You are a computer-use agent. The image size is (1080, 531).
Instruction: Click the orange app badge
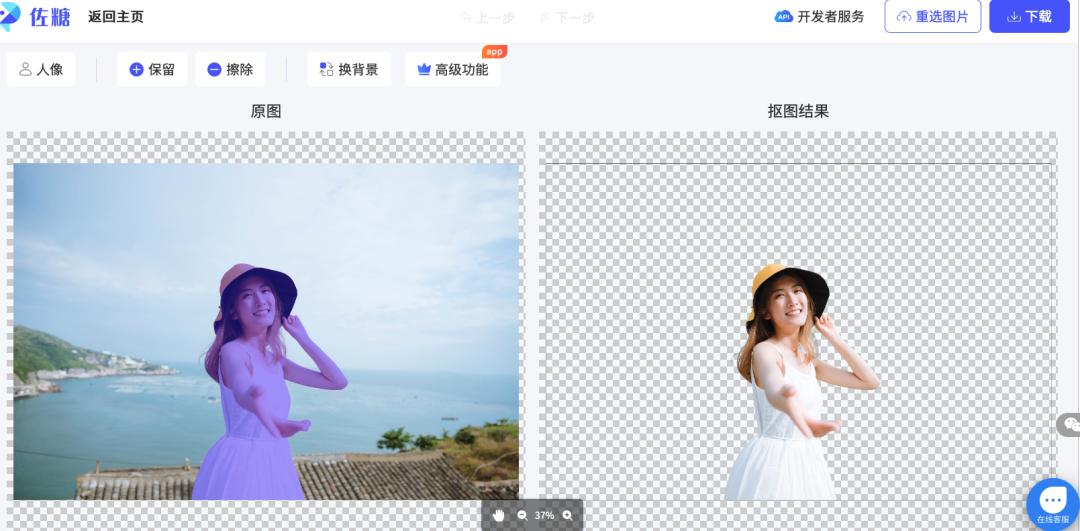[x=494, y=52]
